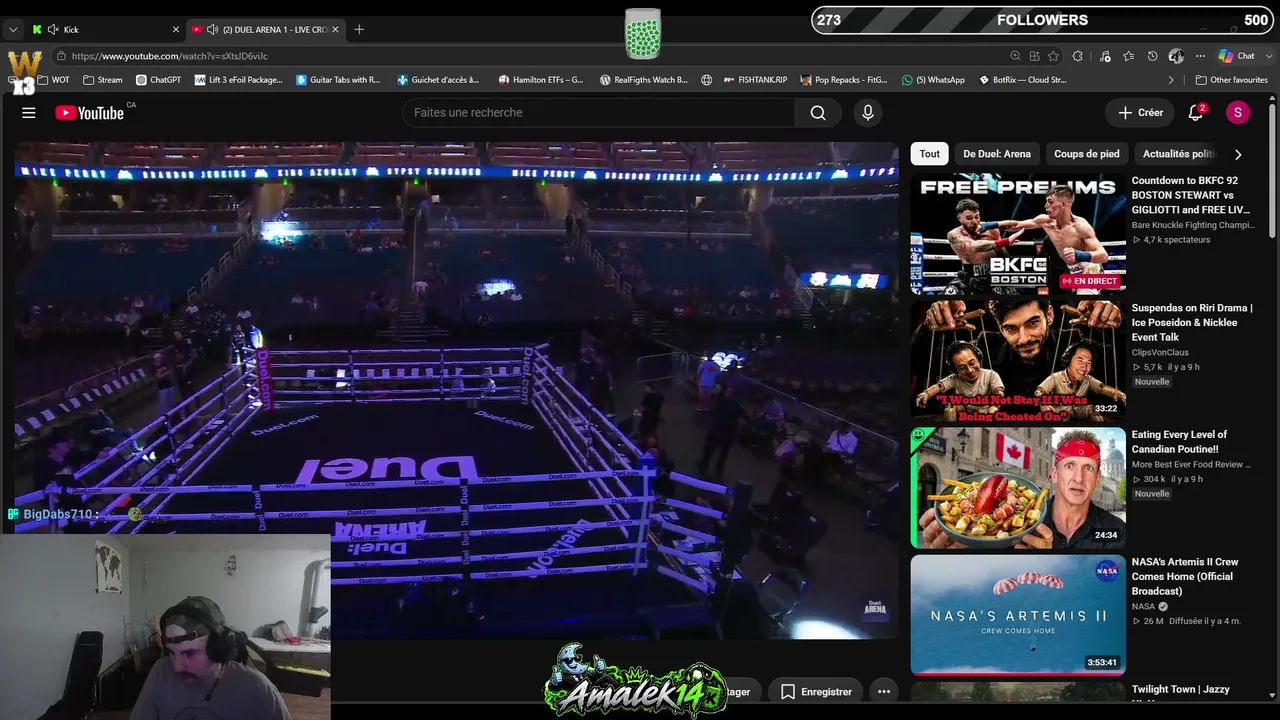Open browser extensions puzzle icon
This screenshot has width=1280, height=720.
1078,56
